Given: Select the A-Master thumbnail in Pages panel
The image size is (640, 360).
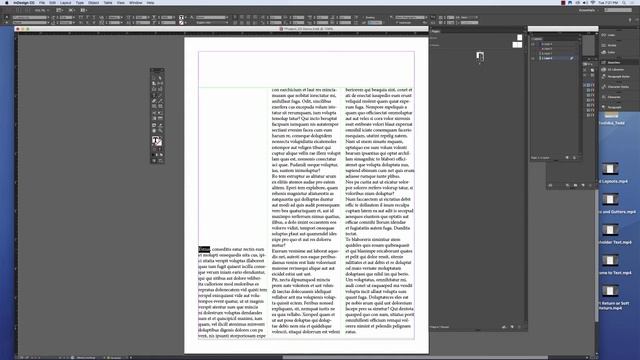Looking at the screenshot, I should coord(517,45).
